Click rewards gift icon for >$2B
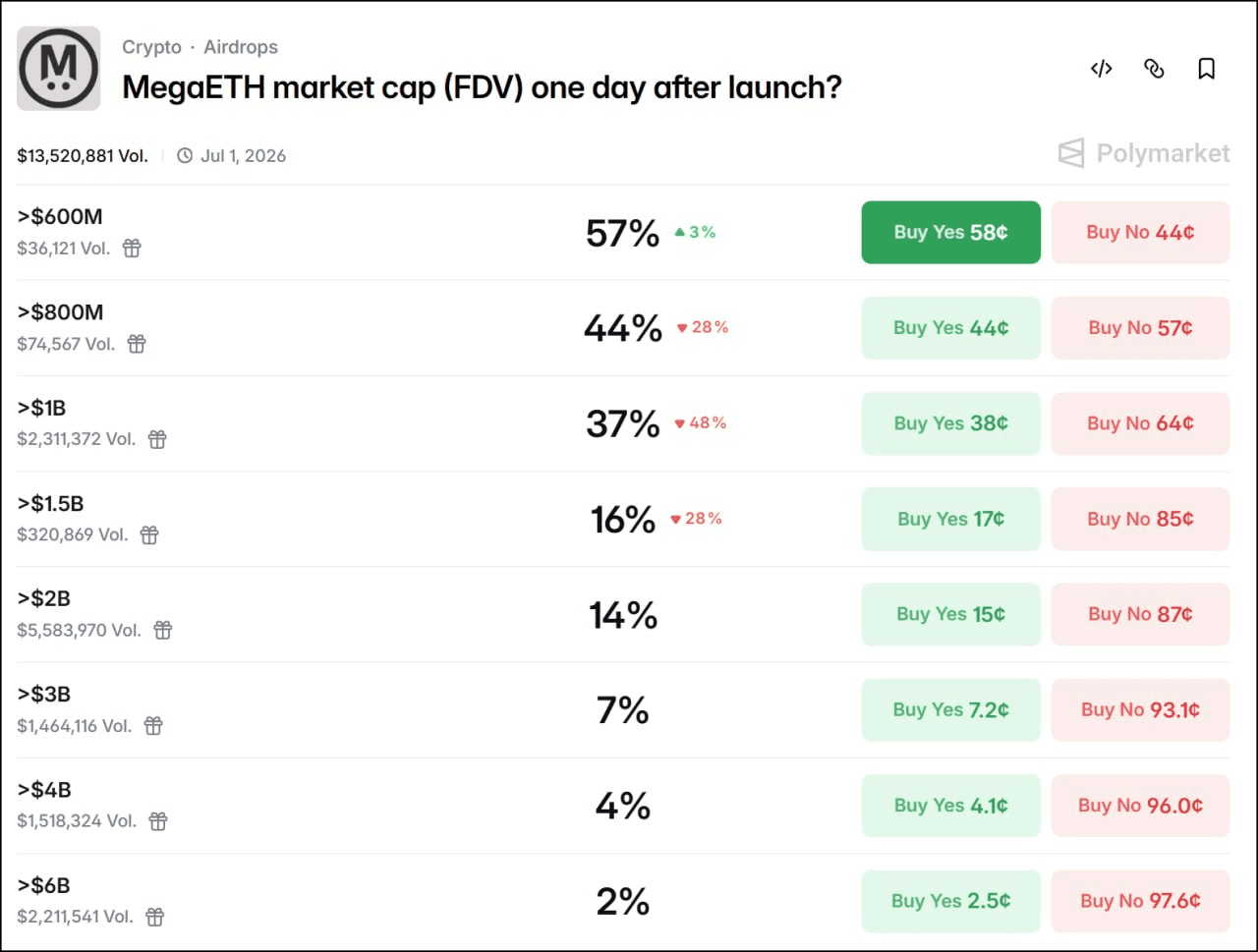The width and height of the screenshot is (1258, 952). [x=163, y=630]
